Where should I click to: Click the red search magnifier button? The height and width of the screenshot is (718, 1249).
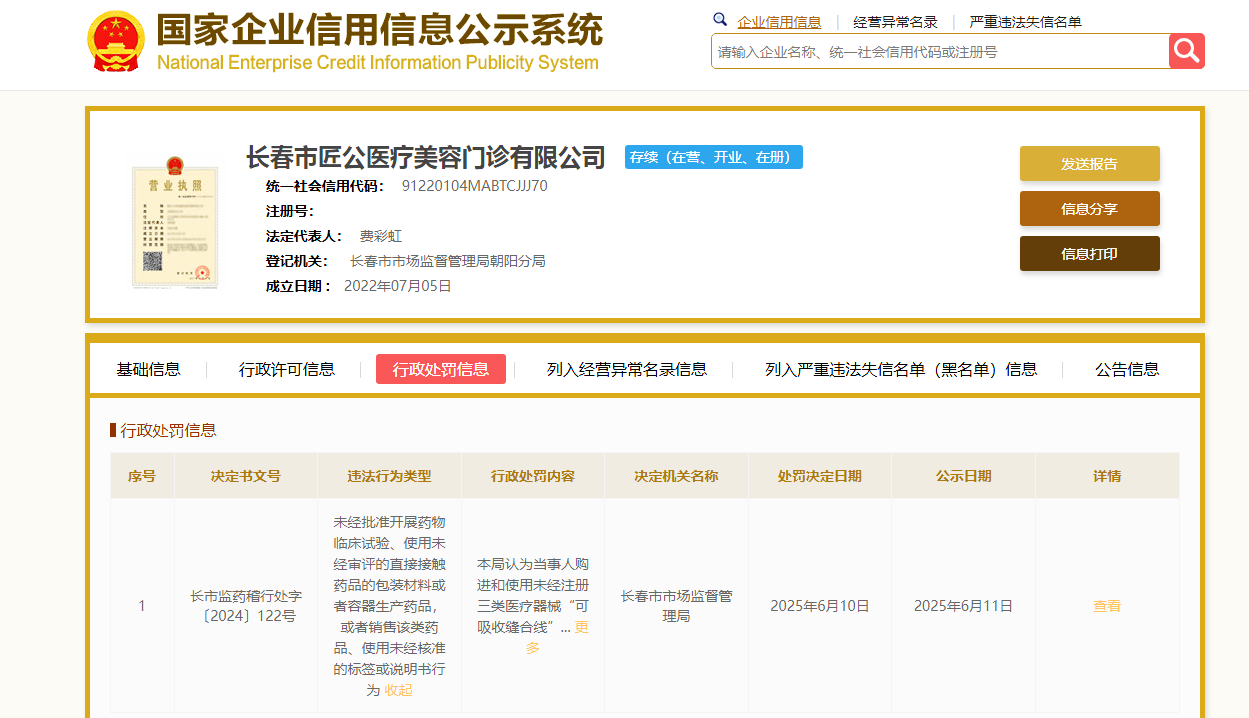click(1186, 51)
